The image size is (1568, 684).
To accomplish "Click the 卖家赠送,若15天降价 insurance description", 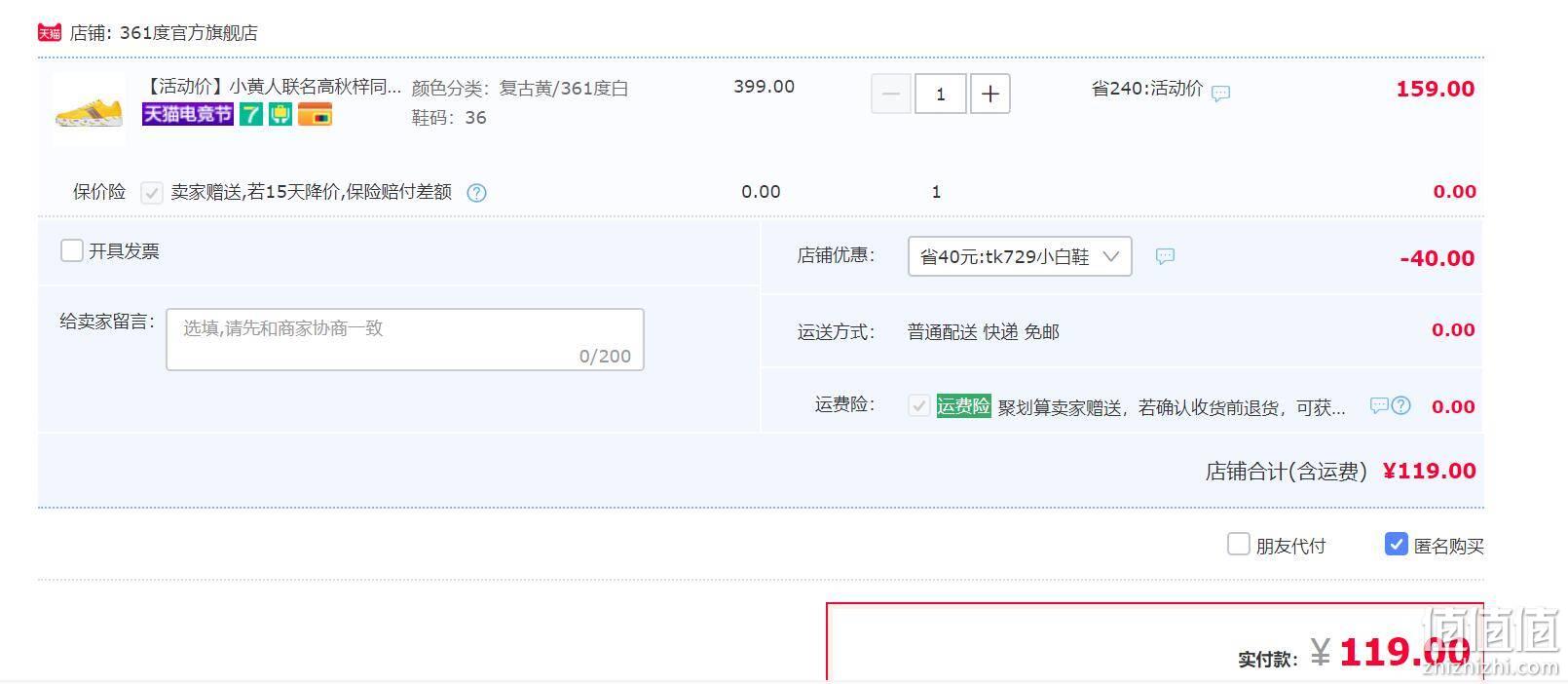I will point(311,192).
